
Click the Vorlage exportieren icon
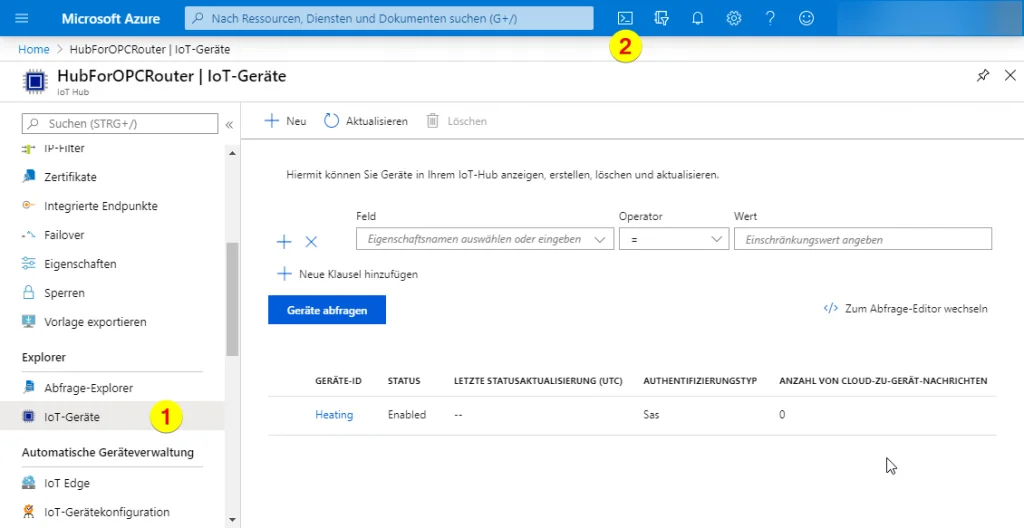point(28,322)
